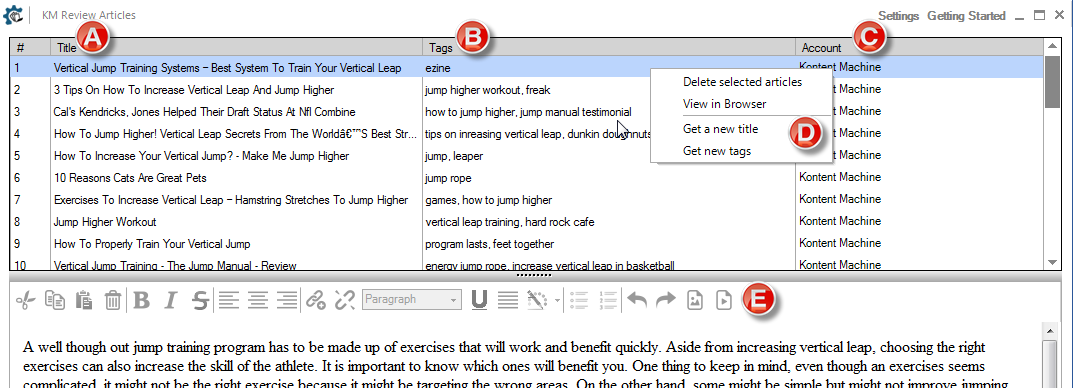Insert a video with play icon
The image size is (1073, 388).
tap(723, 300)
